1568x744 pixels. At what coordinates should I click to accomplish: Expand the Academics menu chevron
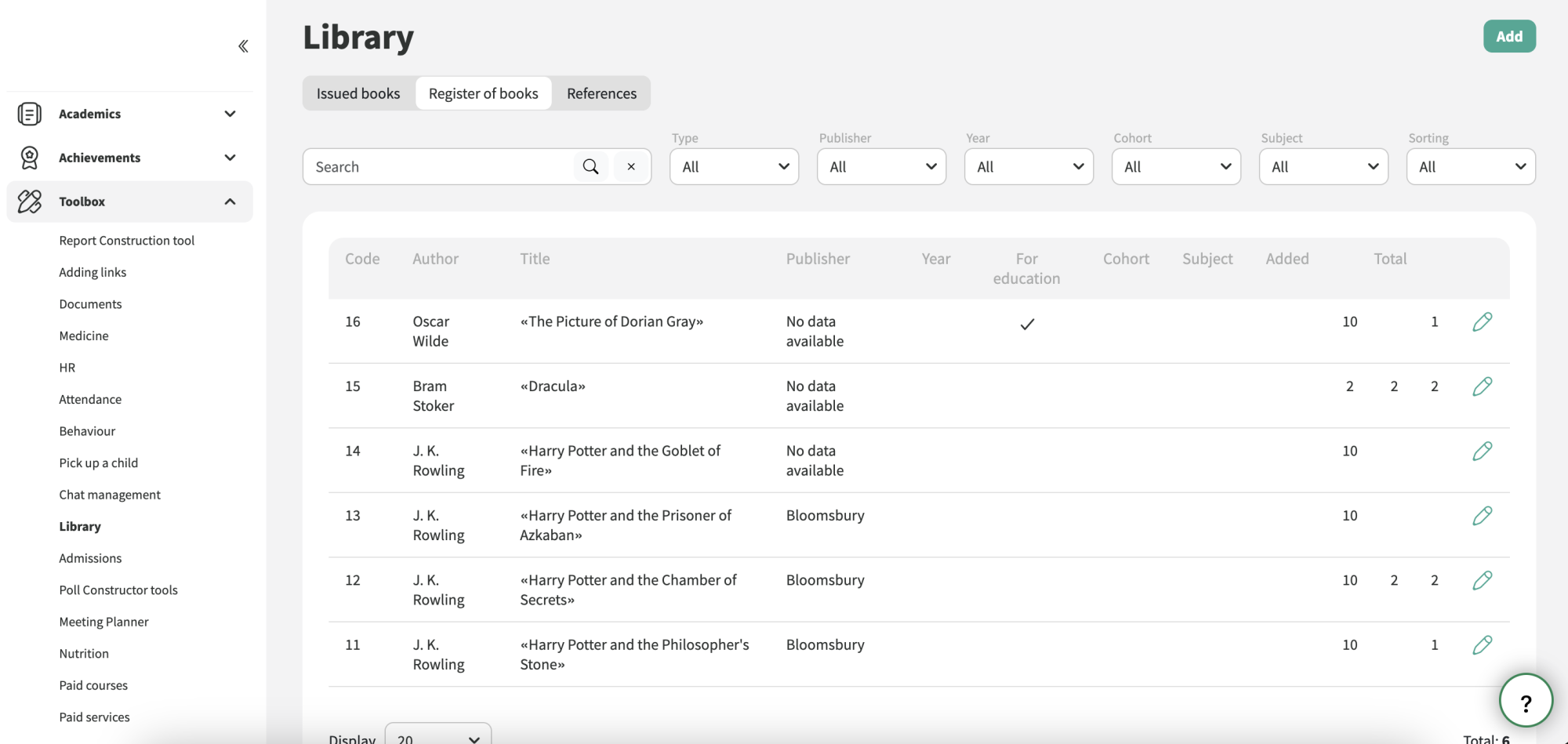[x=230, y=114]
